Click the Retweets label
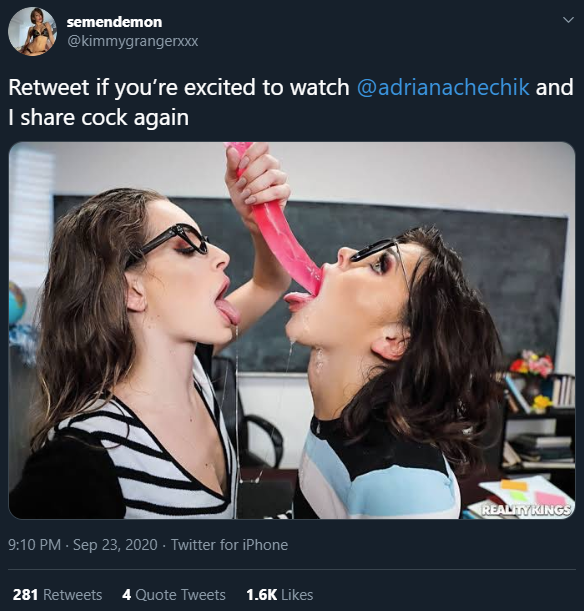 [72, 595]
